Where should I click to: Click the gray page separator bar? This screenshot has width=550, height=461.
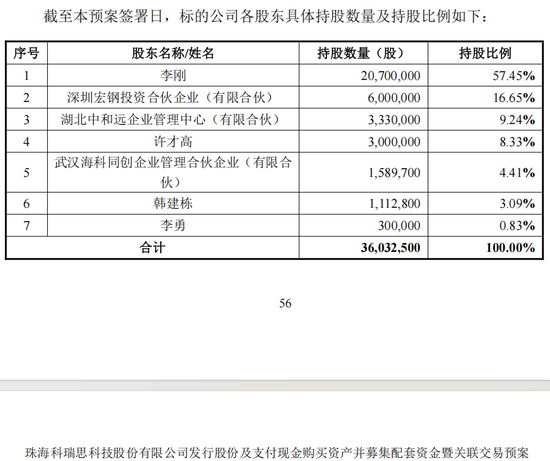point(275,385)
